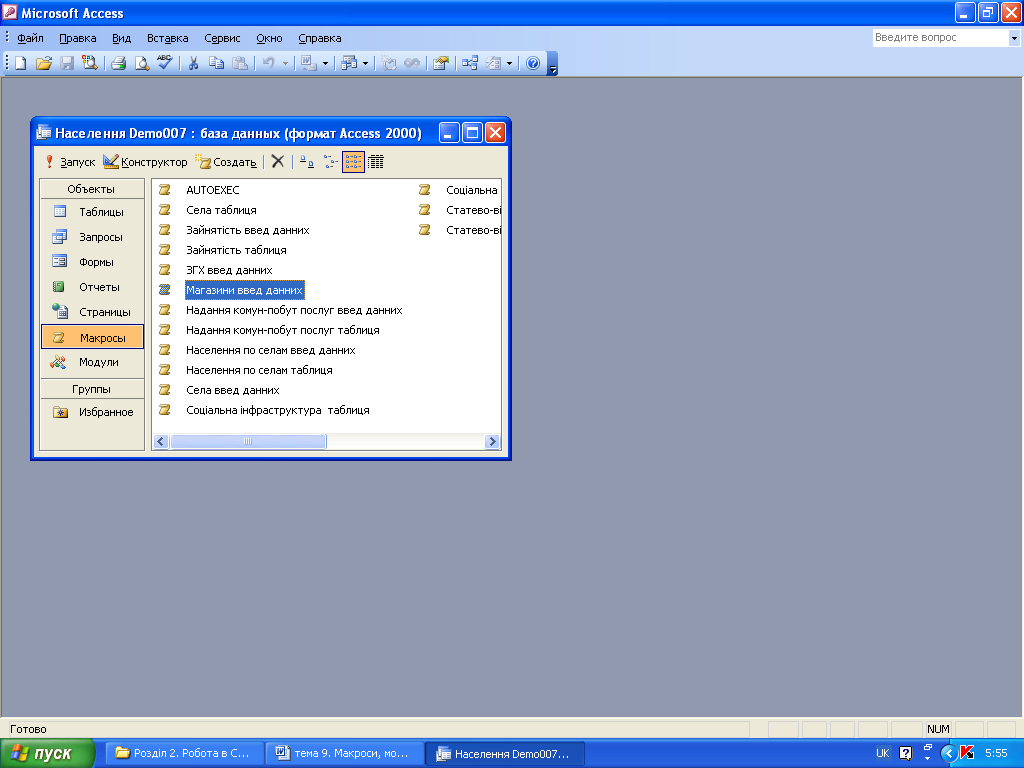The image size is (1024, 768).
Task: Click the Запуск button
Action: tap(70, 161)
